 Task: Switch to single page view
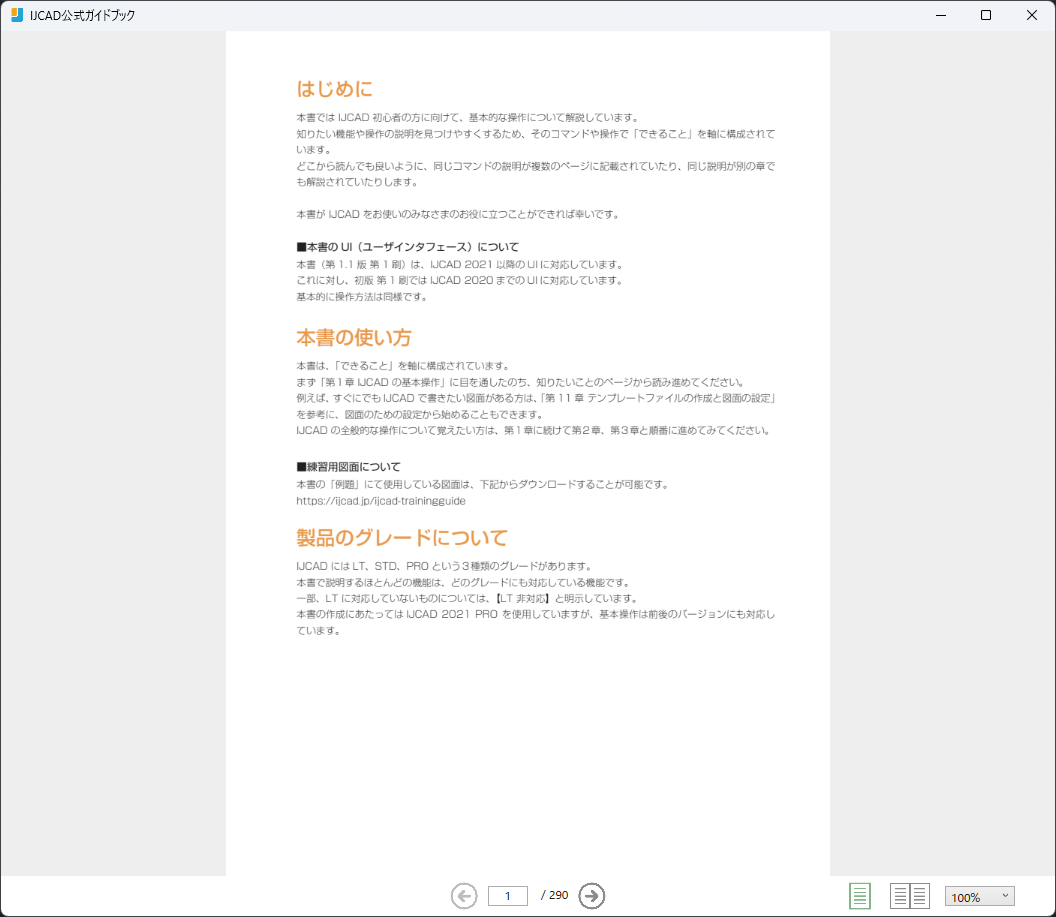tap(859, 896)
